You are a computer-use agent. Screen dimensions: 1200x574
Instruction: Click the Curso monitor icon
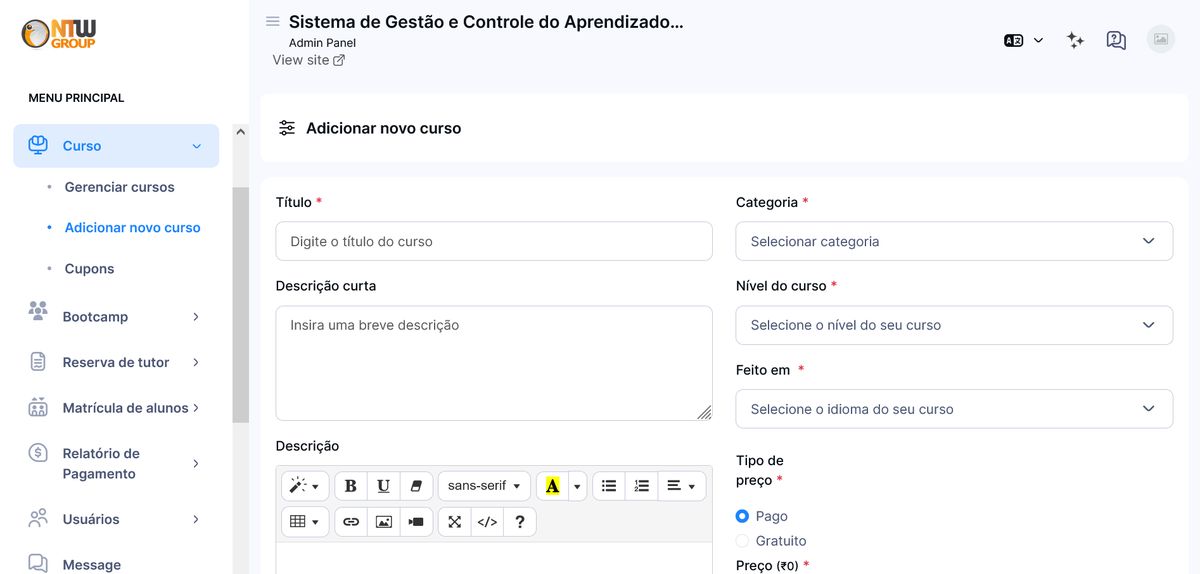tap(38, 145)
